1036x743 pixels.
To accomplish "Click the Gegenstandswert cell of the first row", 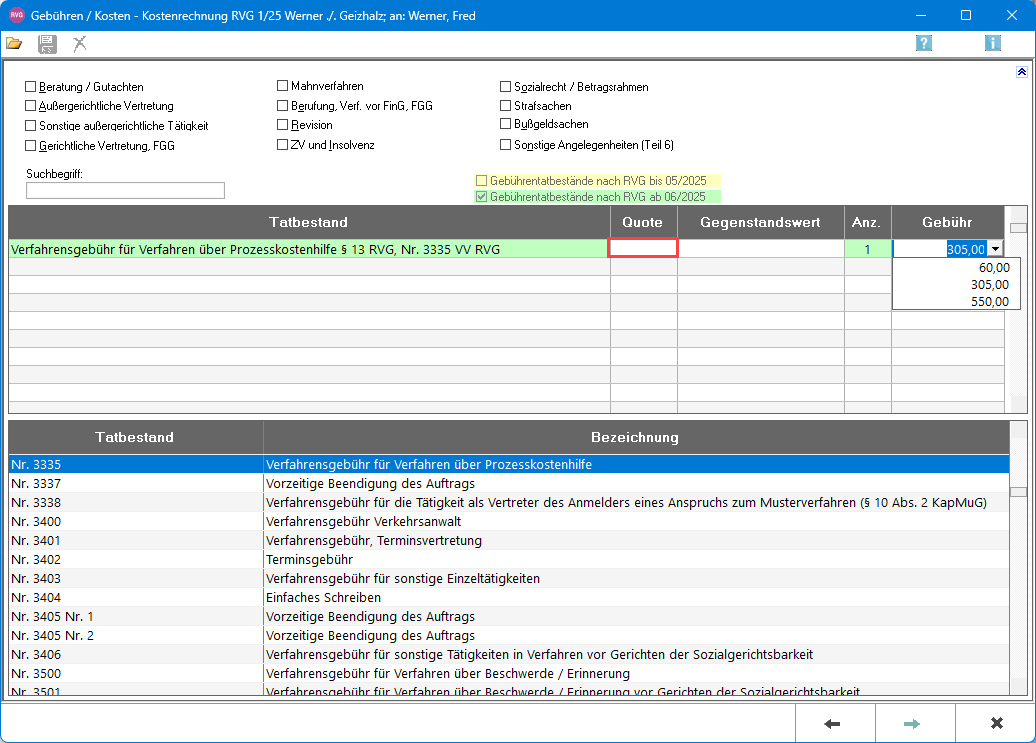I will (x=761, y=249).
